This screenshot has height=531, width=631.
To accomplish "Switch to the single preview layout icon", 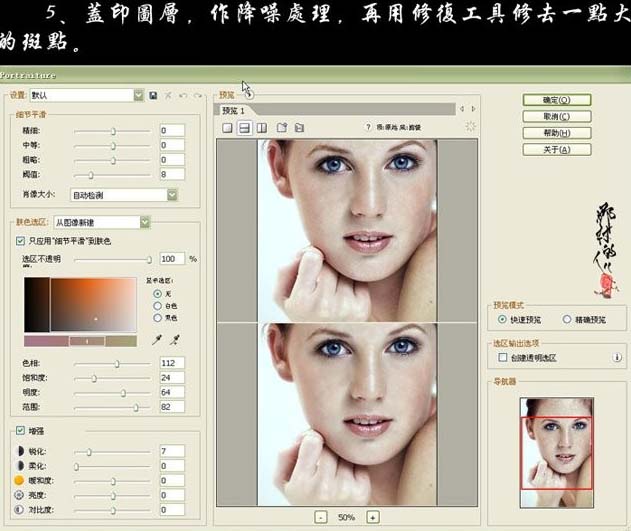I will tap(227, 128).
